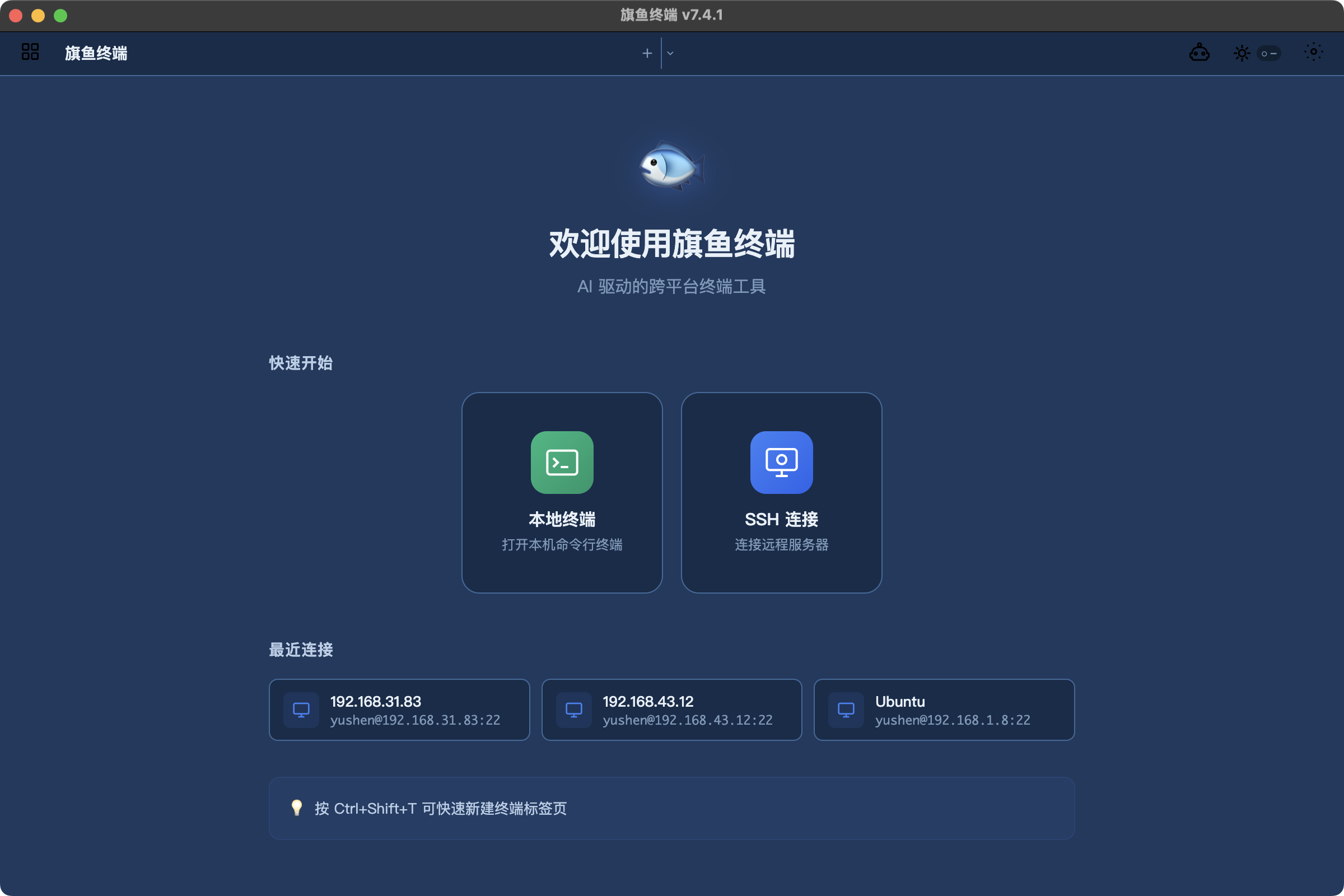Image resolution: width=1344 pixels, height=896 pixels.
Task: Click the + button to create new tab
Action: 646,53
